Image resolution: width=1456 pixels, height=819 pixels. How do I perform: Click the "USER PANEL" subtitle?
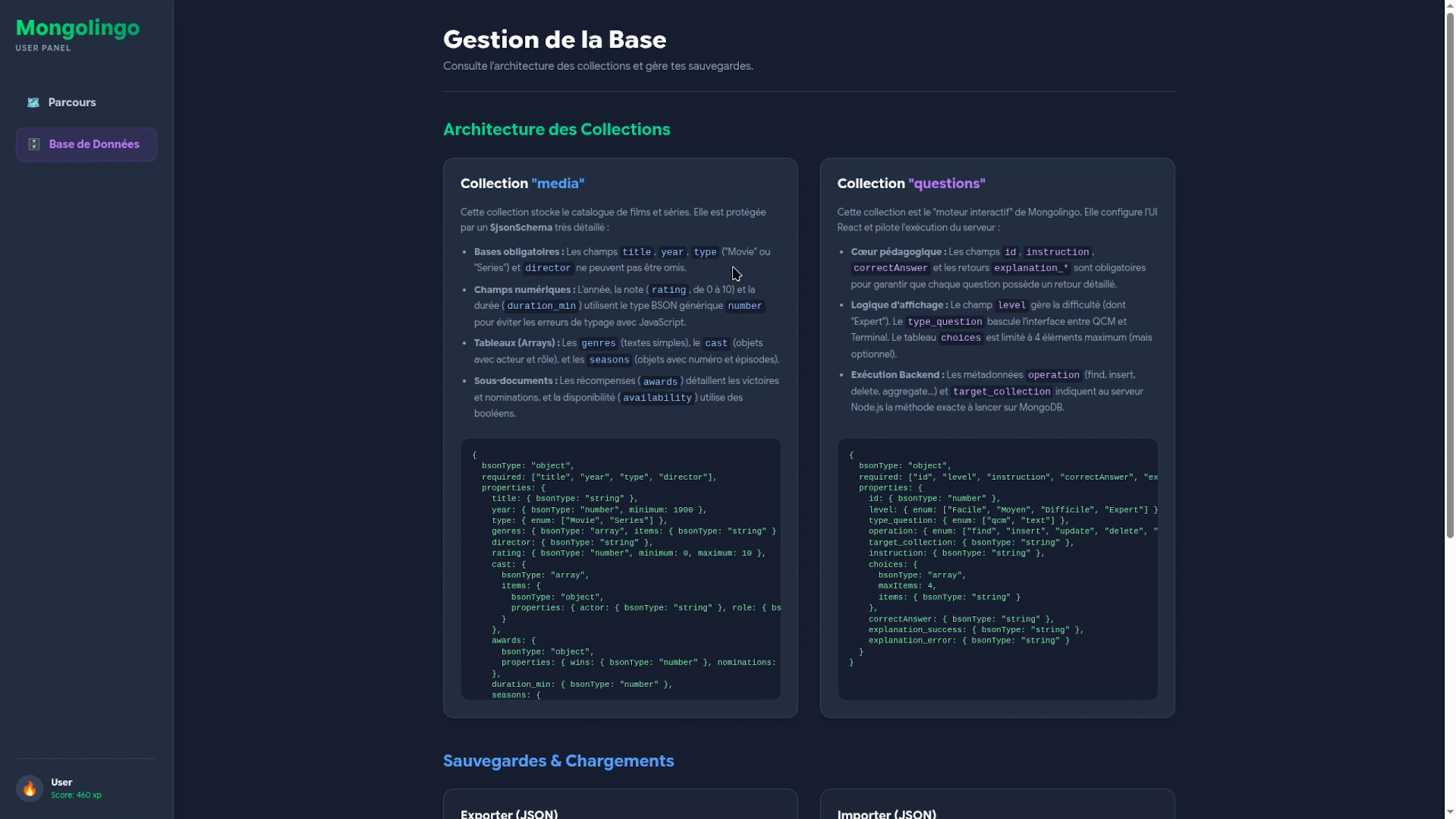[x=43, y=48]
